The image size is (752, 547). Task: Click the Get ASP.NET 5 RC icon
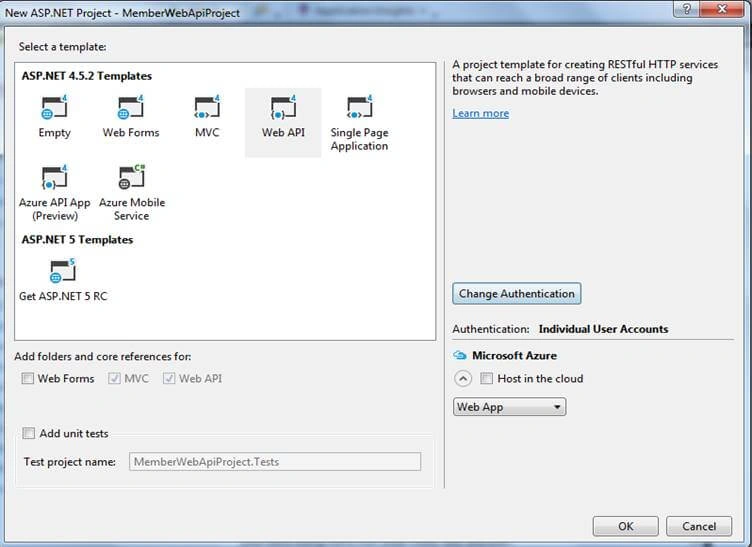tap(62, 271)
